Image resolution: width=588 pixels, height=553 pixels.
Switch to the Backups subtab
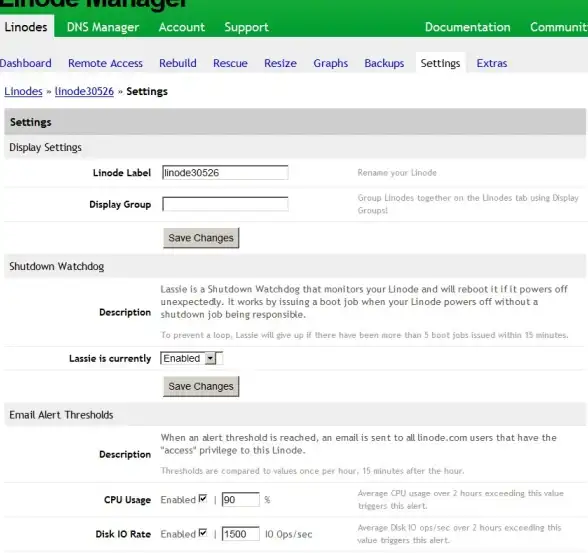click(384, 63)
